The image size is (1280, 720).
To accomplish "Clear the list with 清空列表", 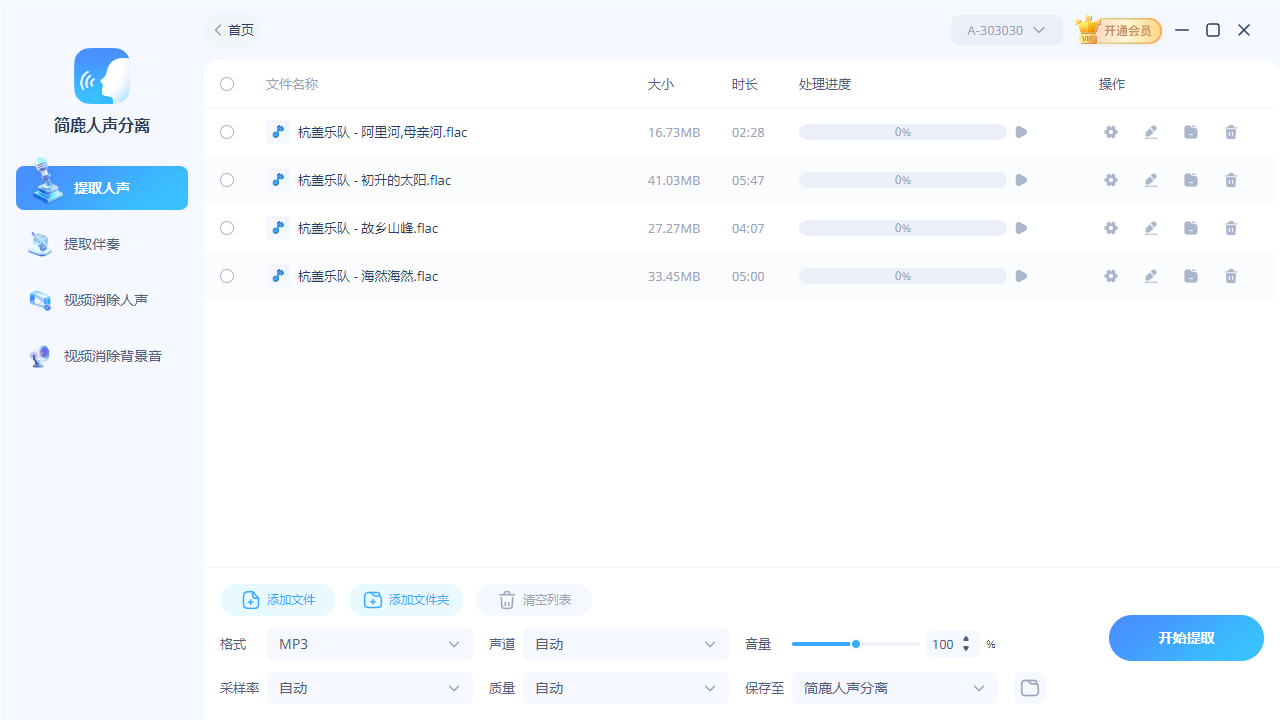I will tap(533, 600).
